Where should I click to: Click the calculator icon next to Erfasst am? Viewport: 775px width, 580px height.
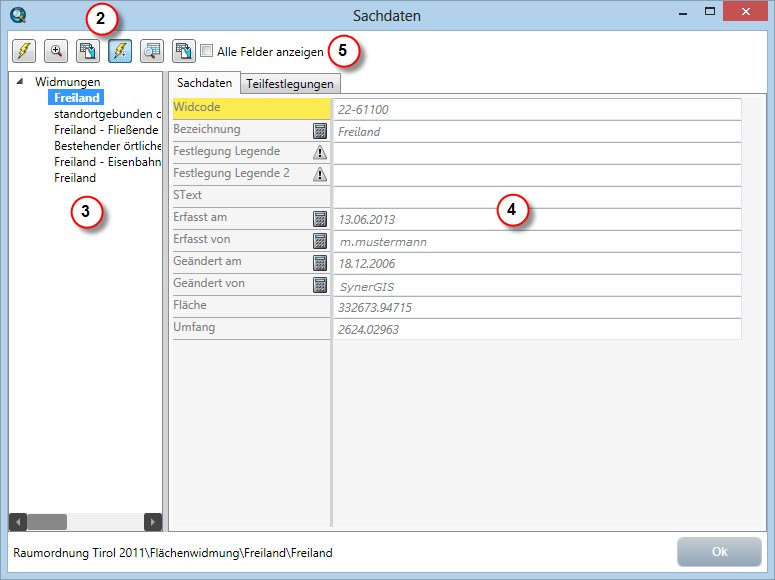click(x=320, y=219)
